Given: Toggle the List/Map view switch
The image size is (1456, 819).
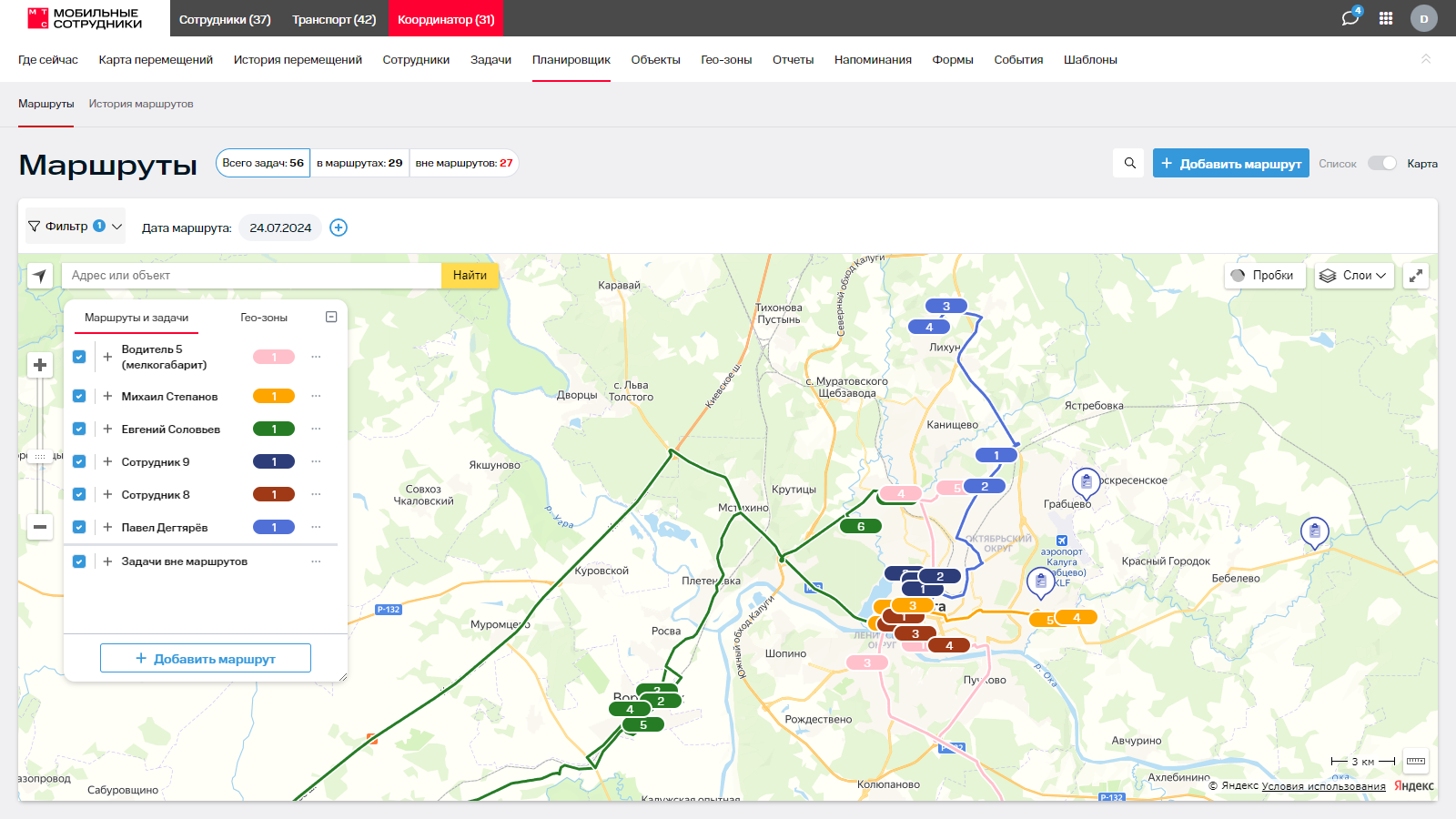Looking at the screenshot, I should click(1381, 163).
